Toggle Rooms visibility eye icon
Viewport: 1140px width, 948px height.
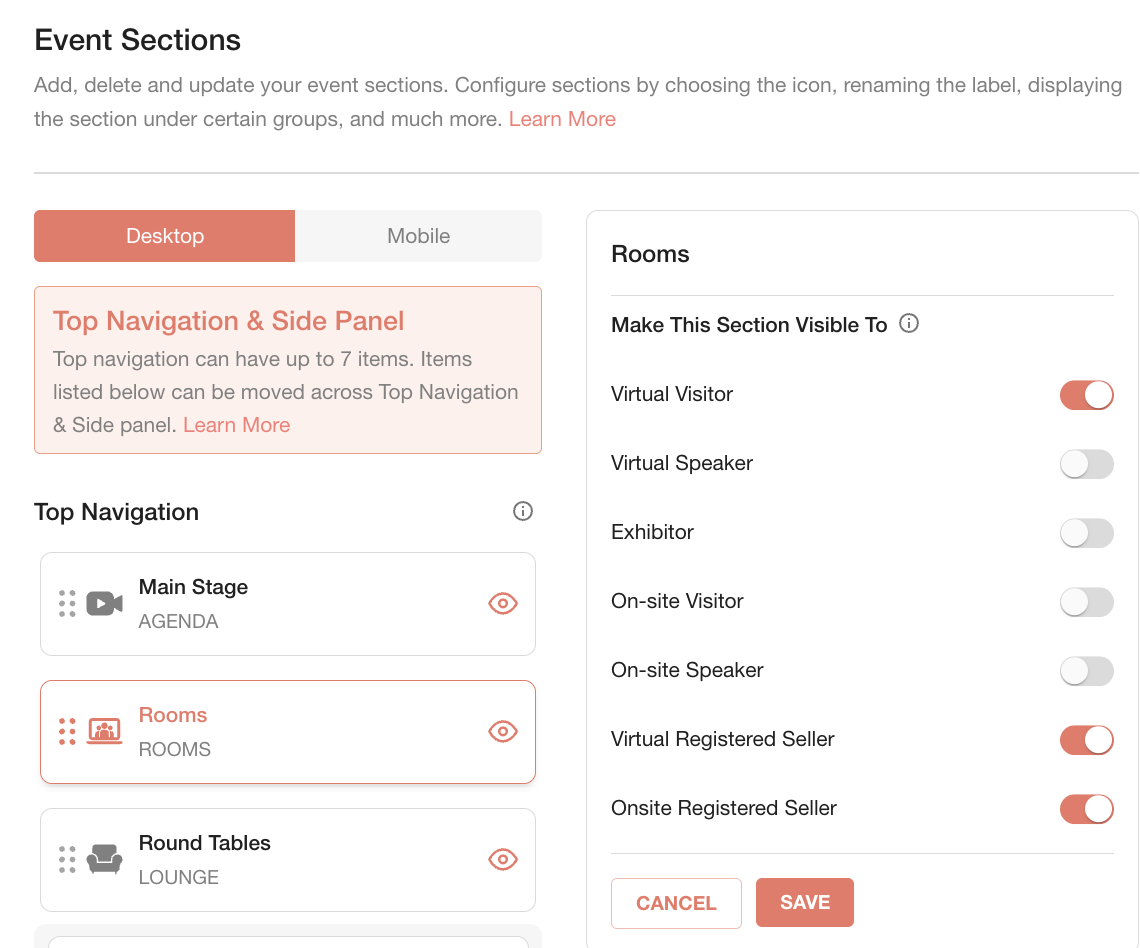(502, 732)
